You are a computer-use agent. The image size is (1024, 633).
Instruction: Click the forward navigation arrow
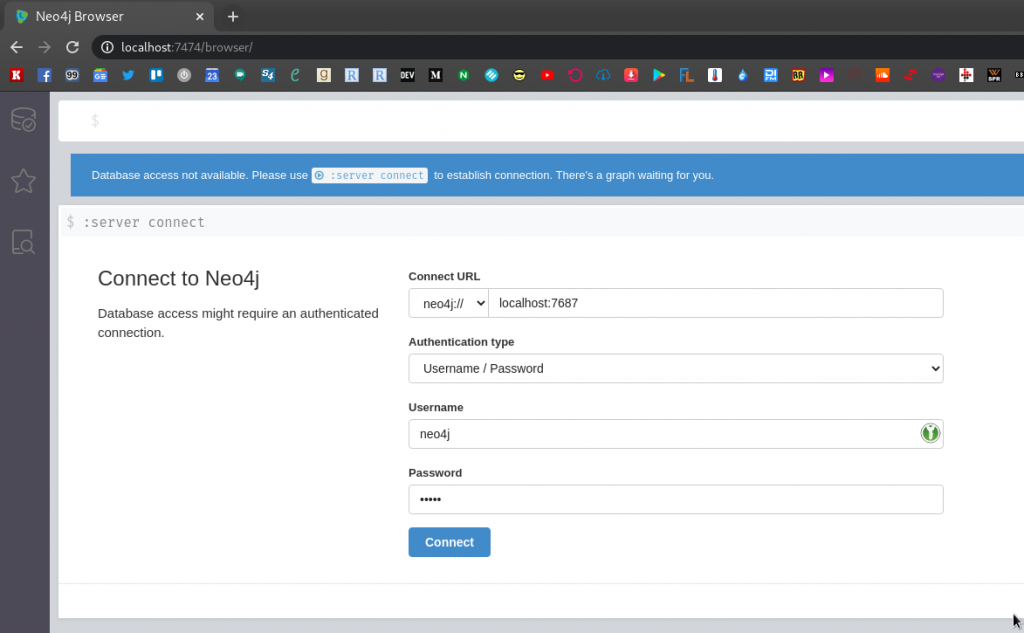click(x=44, y=46)
